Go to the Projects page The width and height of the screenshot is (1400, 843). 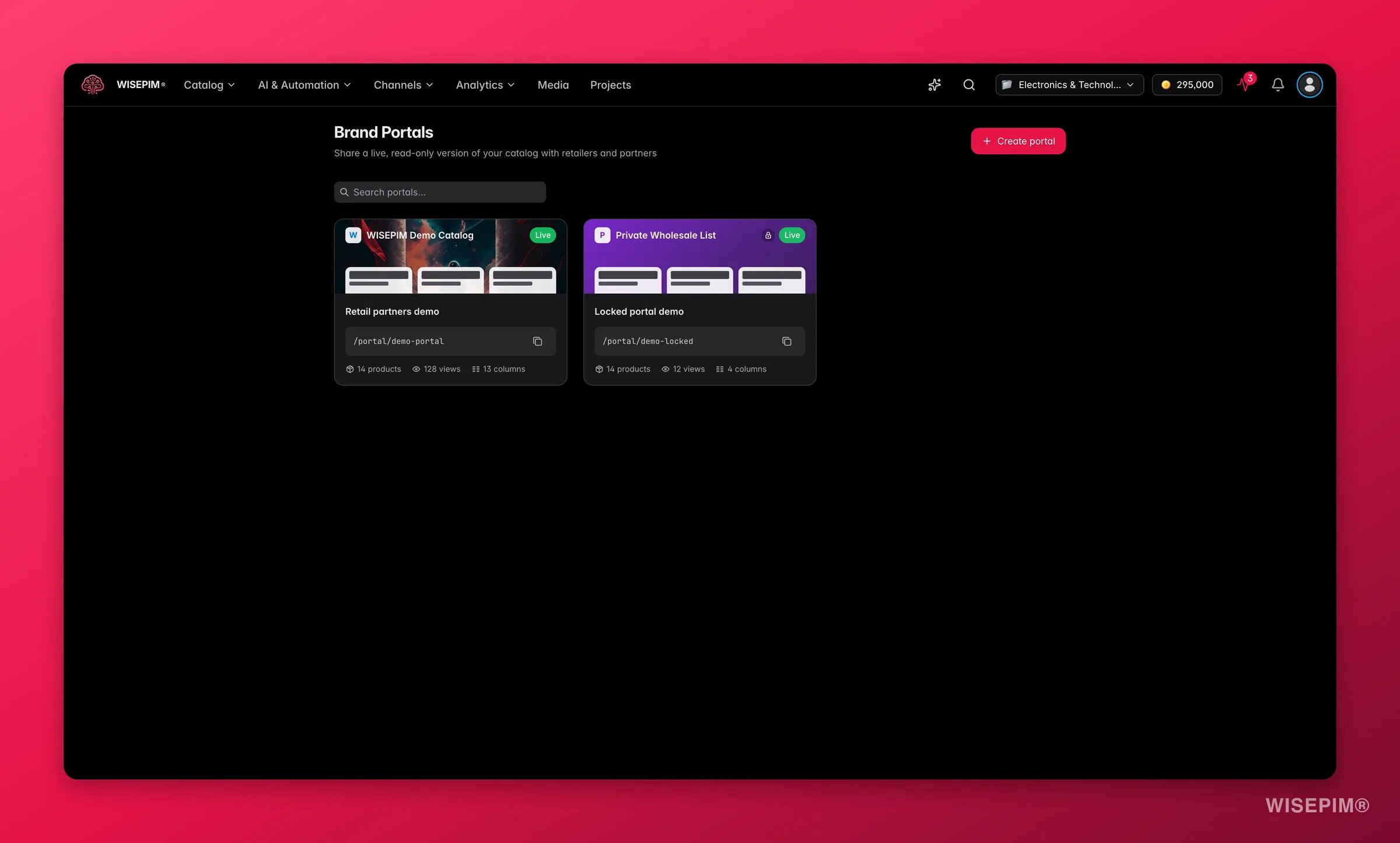[x=610, y=85]
